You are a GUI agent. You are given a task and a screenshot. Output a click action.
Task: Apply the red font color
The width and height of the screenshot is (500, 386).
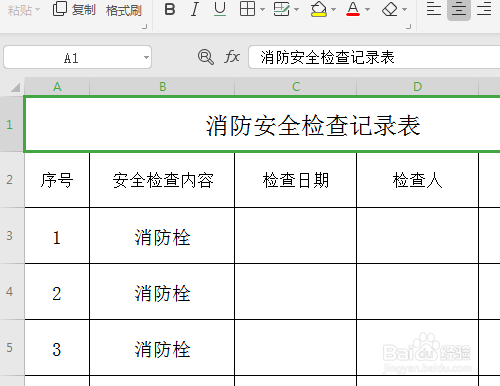click(353, 9)
